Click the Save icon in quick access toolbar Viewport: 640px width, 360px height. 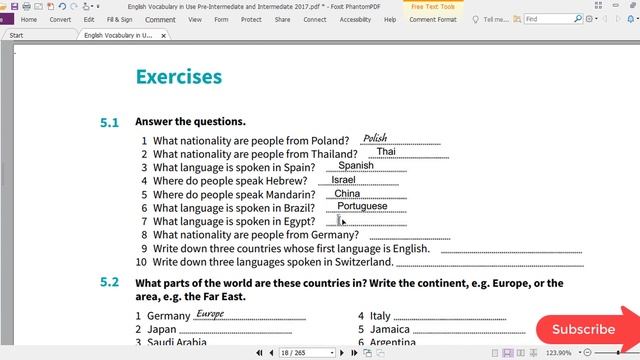click(14, 7)
